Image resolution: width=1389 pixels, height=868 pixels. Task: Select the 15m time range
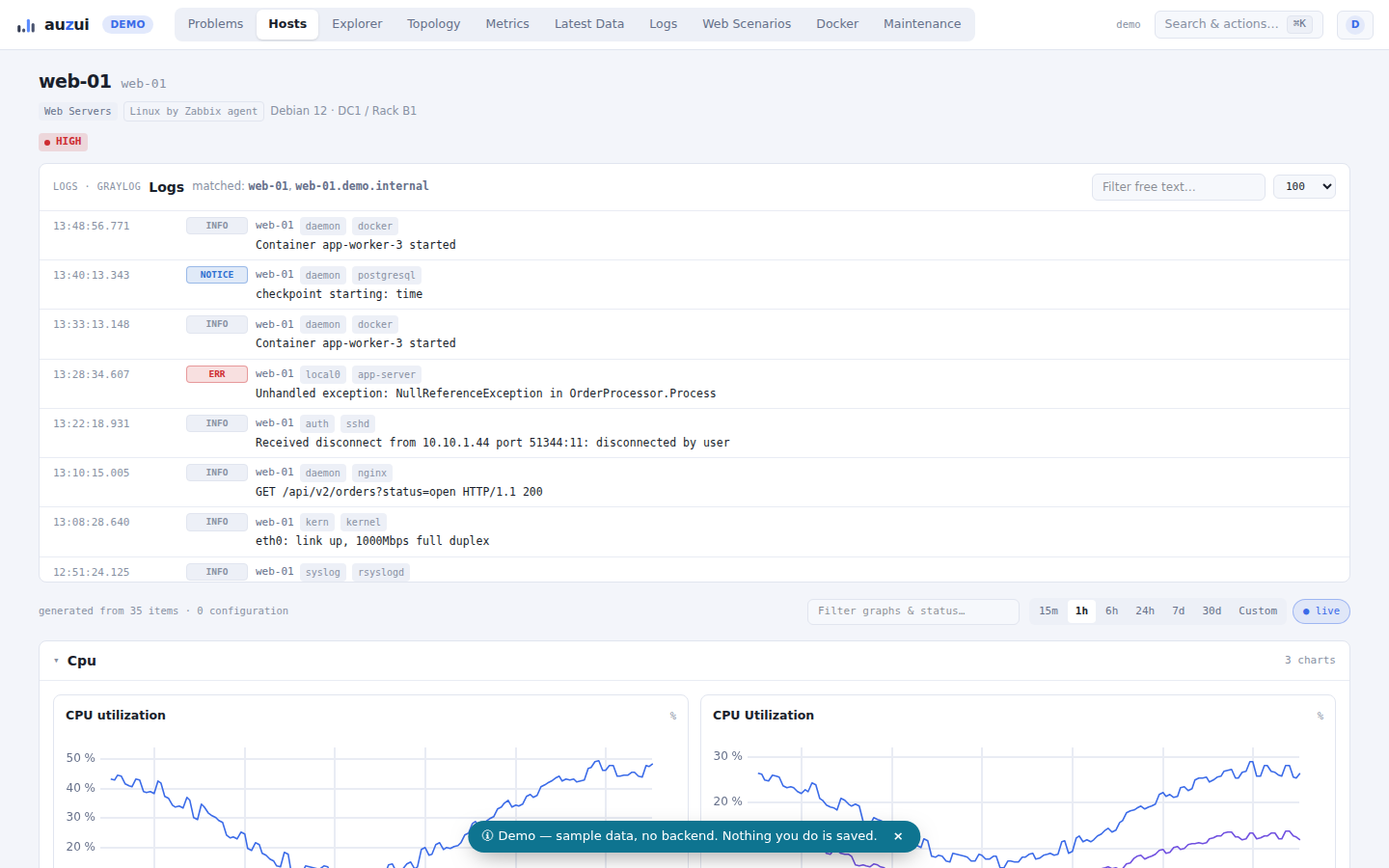click(1049, 611)
